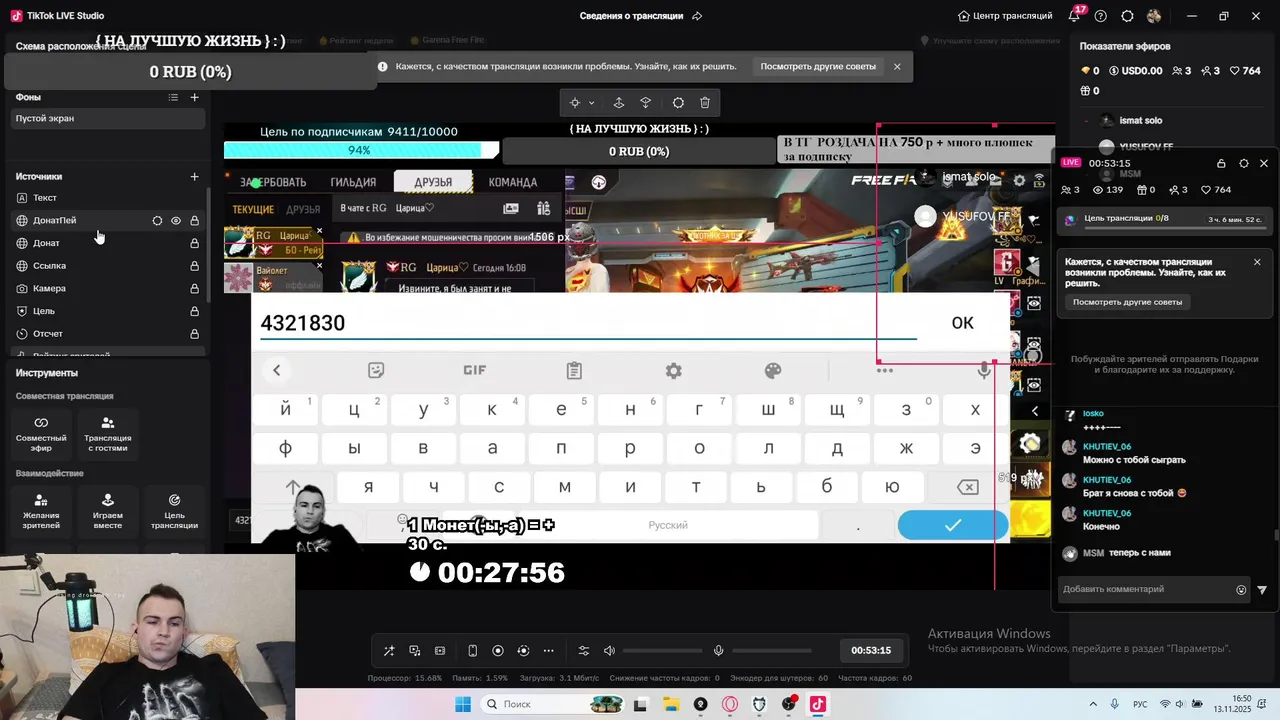This screenshot has width=1280, height=720.
Task: Open alignment crosshair dropdown in scene toolbar
Action: click(x=582, y=103)
